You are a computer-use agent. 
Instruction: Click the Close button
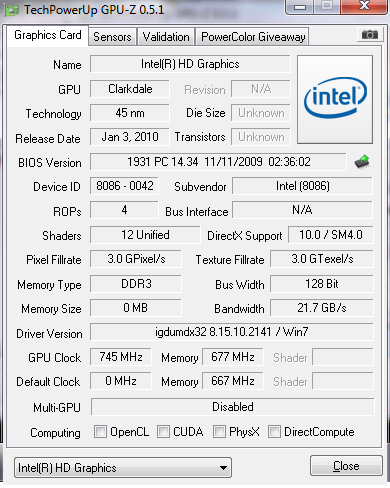346,466
